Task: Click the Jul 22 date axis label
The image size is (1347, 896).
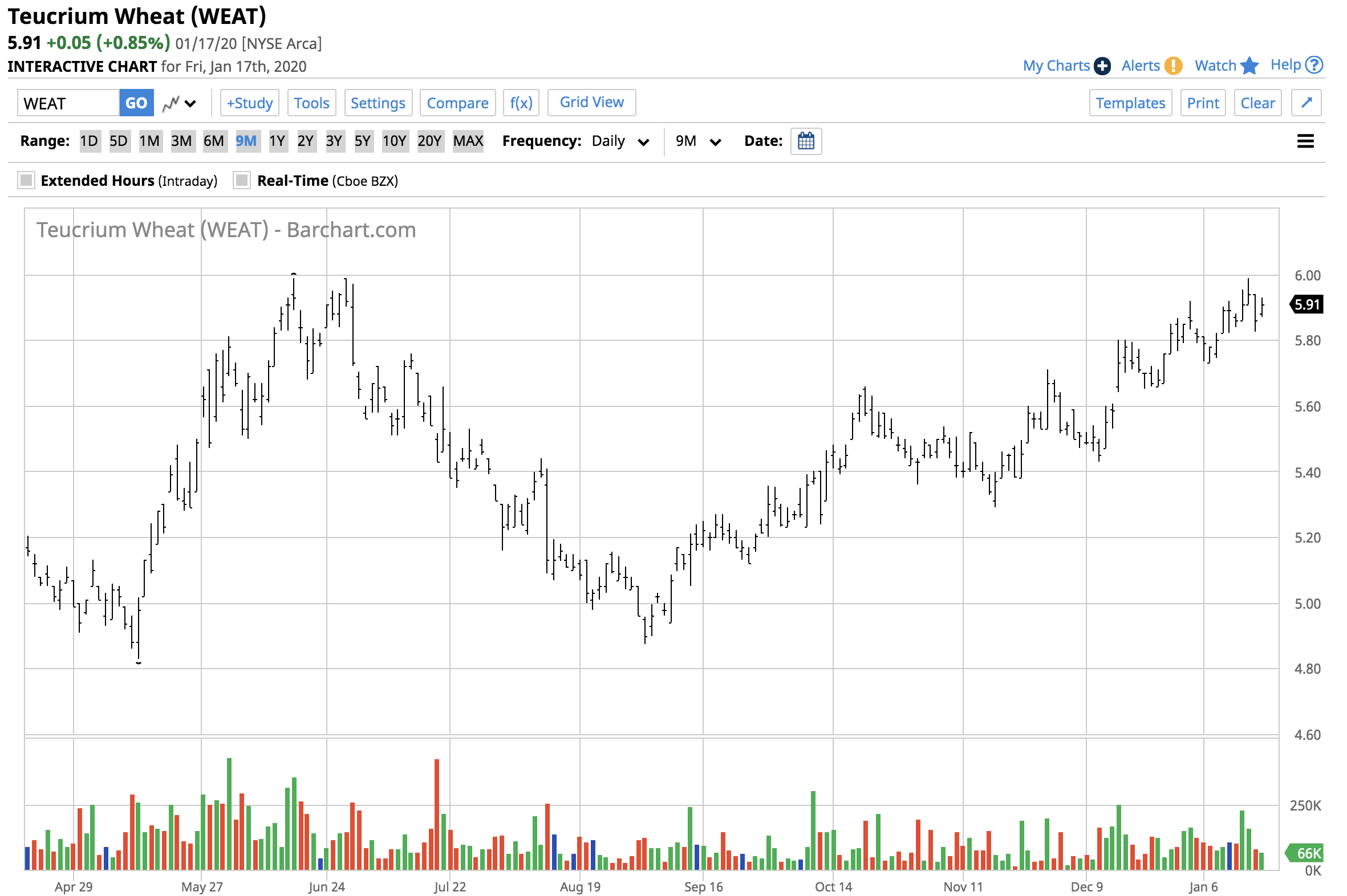Action: pyautogui.click(x=449, y=887)
